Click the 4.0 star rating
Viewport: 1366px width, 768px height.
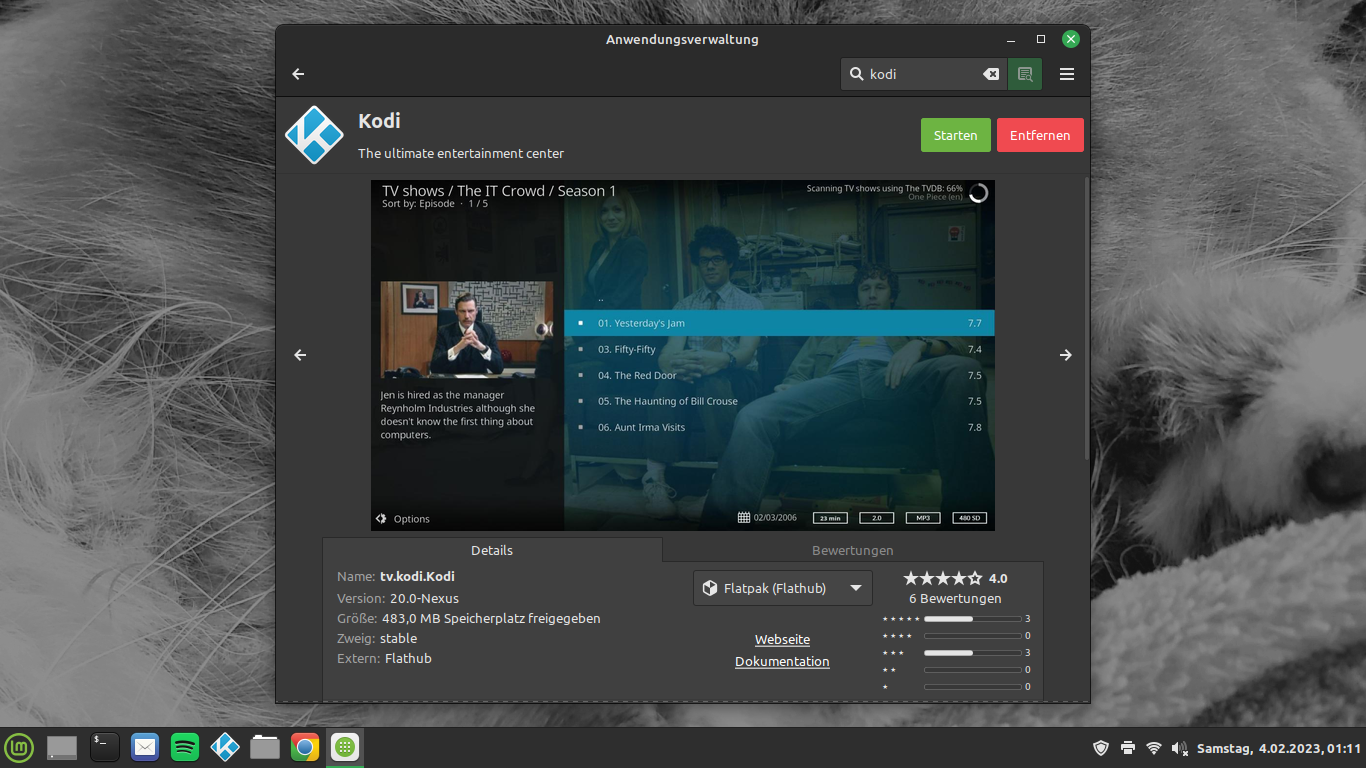(955, 578)
